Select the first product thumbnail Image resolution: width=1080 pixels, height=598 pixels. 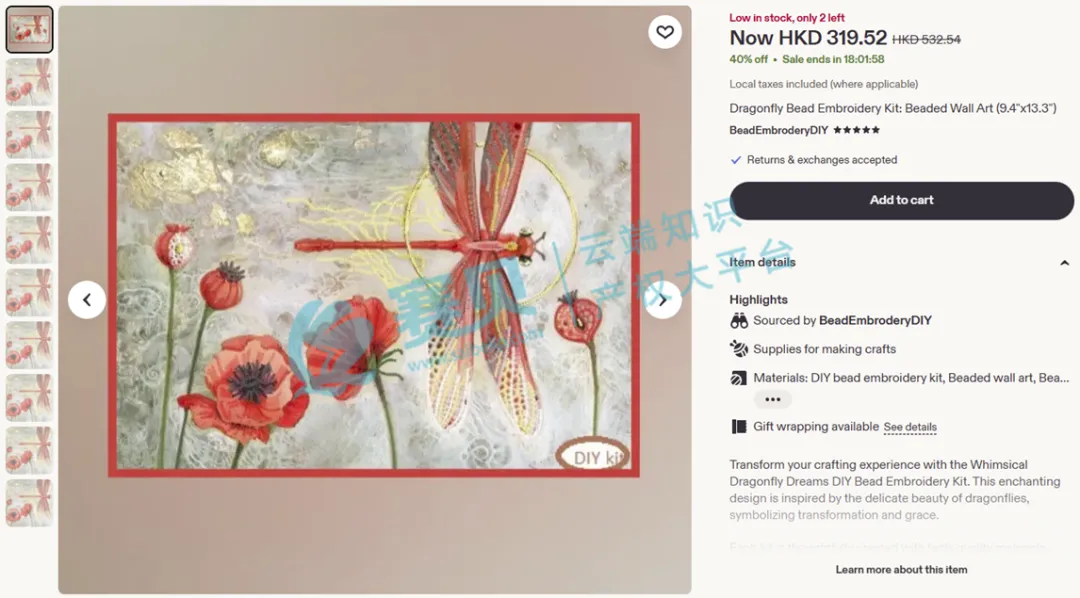29,30
